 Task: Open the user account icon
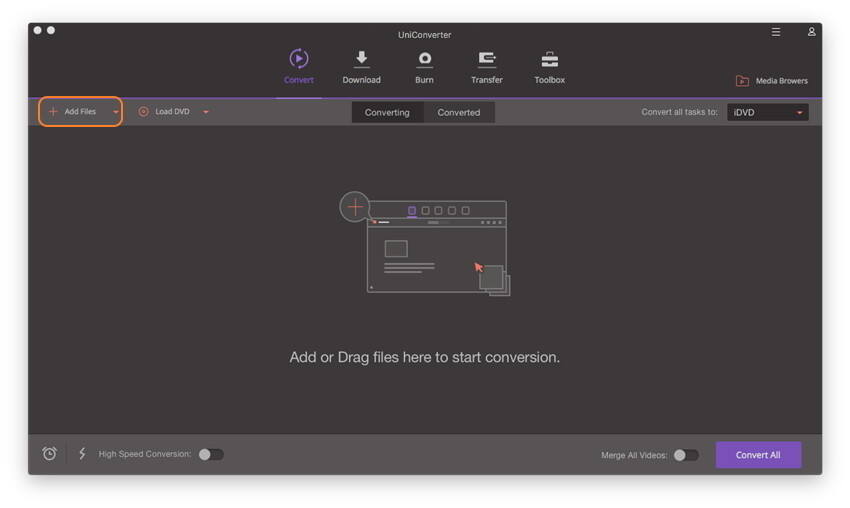(812, 32)
